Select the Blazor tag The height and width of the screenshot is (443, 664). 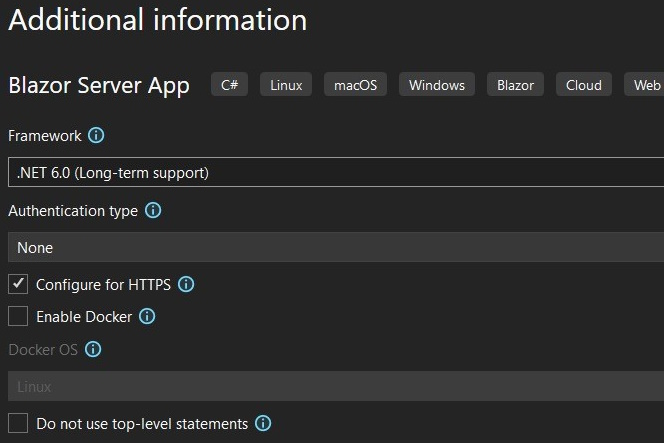(515, 85)
